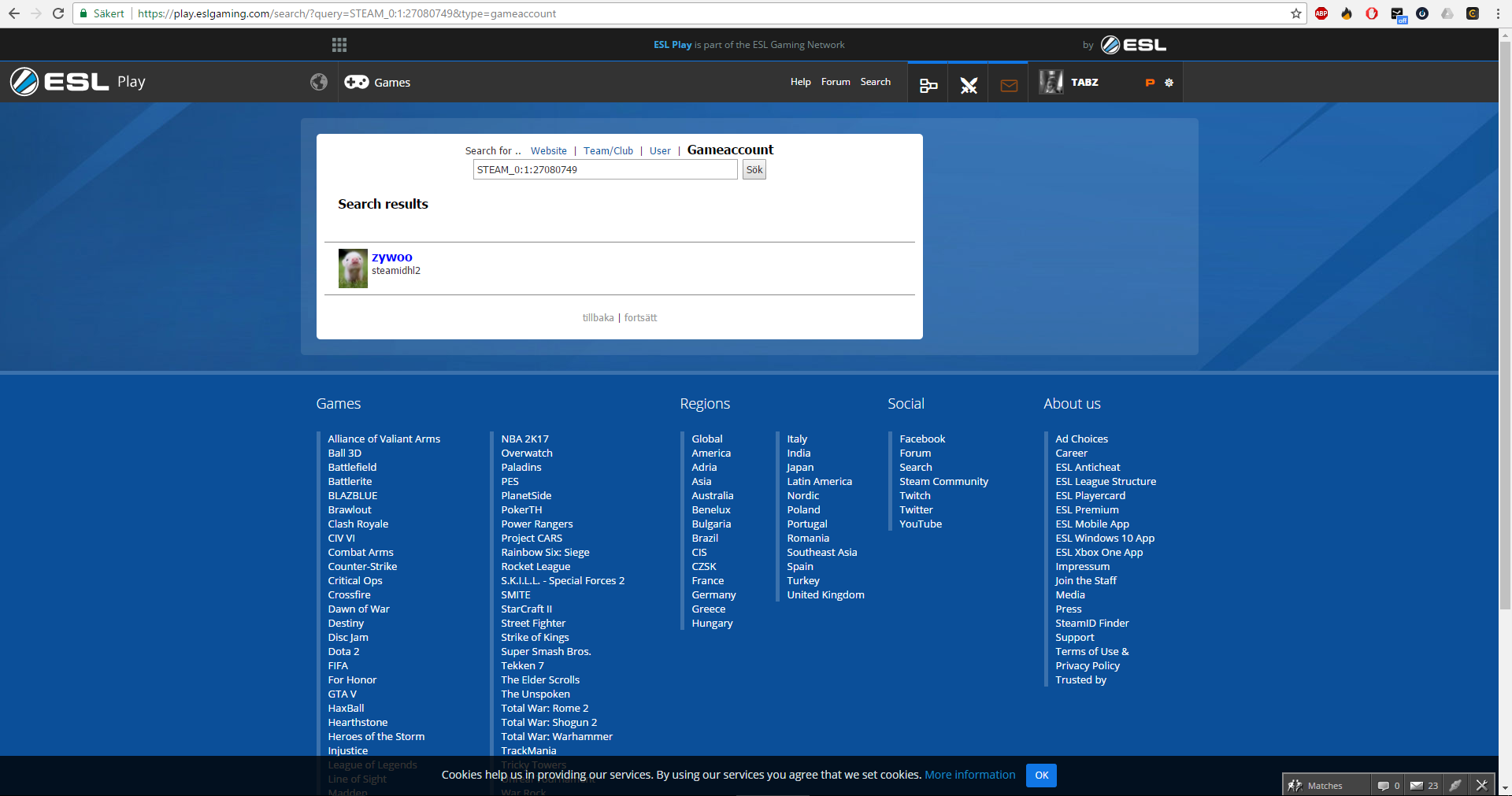Bookmark this page with the star icon
The height and width of the screenshot is (796, 1512).
(1296, 13)
